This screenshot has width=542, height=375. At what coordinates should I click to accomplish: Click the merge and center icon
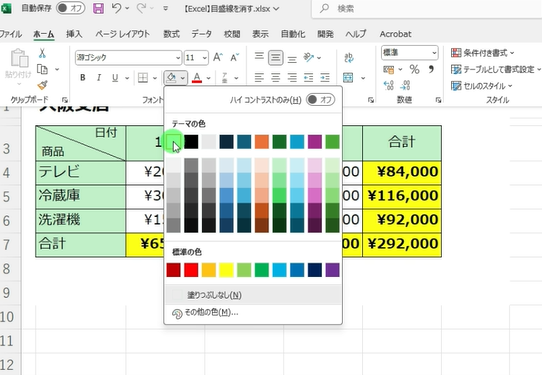(348, 78)
